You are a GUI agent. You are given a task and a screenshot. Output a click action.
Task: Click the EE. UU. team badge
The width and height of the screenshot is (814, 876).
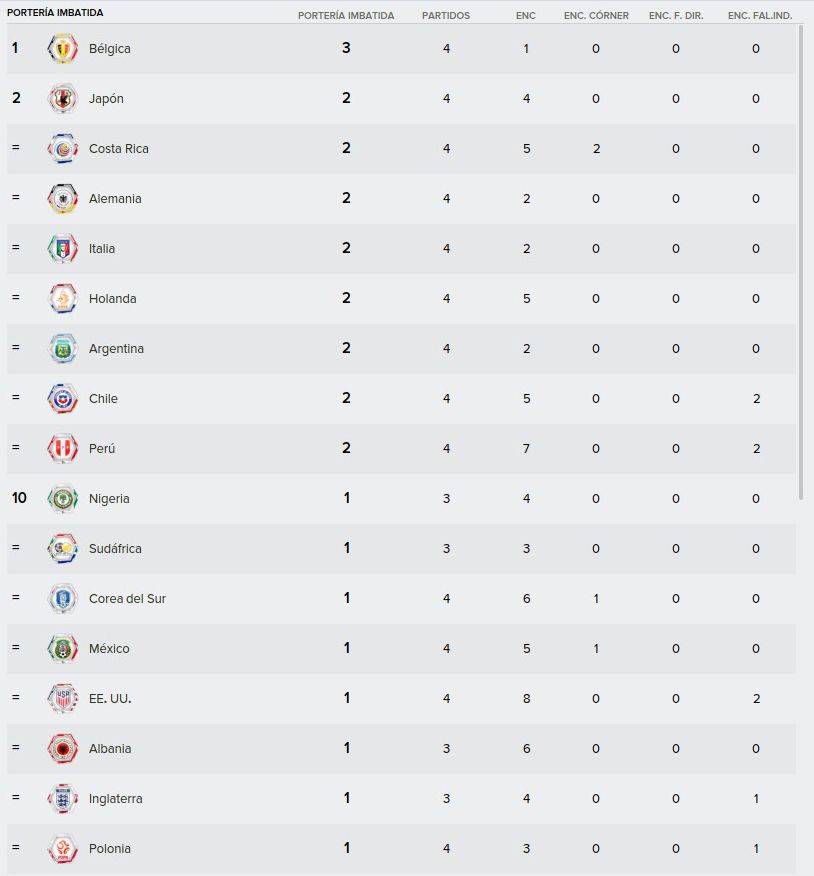63,698
